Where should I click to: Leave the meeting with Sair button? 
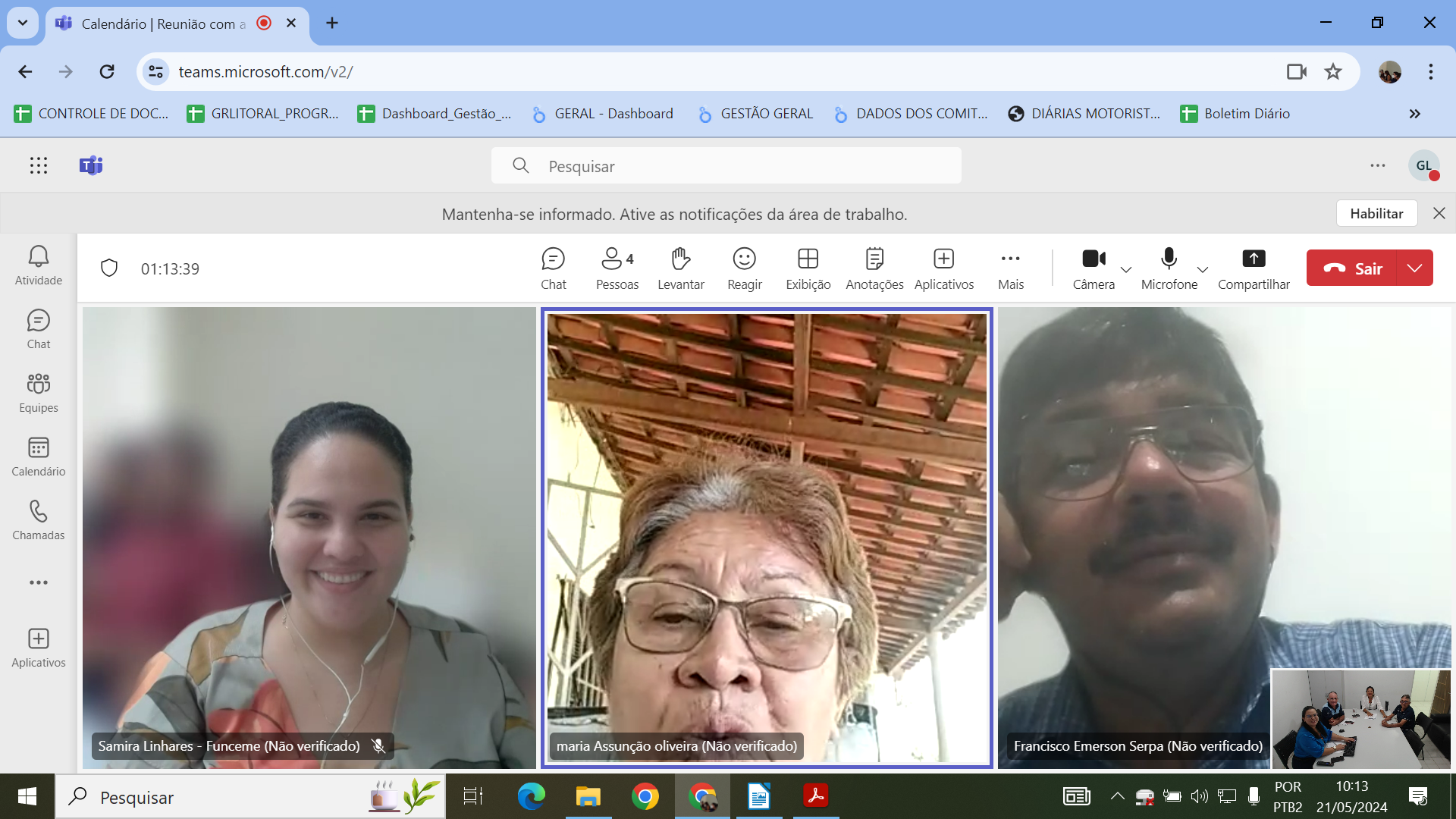1352,268
